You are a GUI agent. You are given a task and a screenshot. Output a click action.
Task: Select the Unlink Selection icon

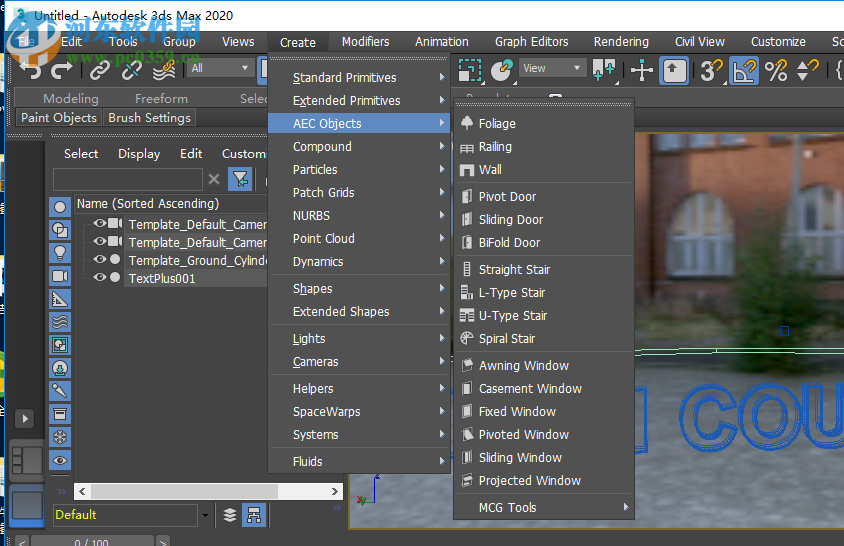pyautogui.click(x=131, y=69)
